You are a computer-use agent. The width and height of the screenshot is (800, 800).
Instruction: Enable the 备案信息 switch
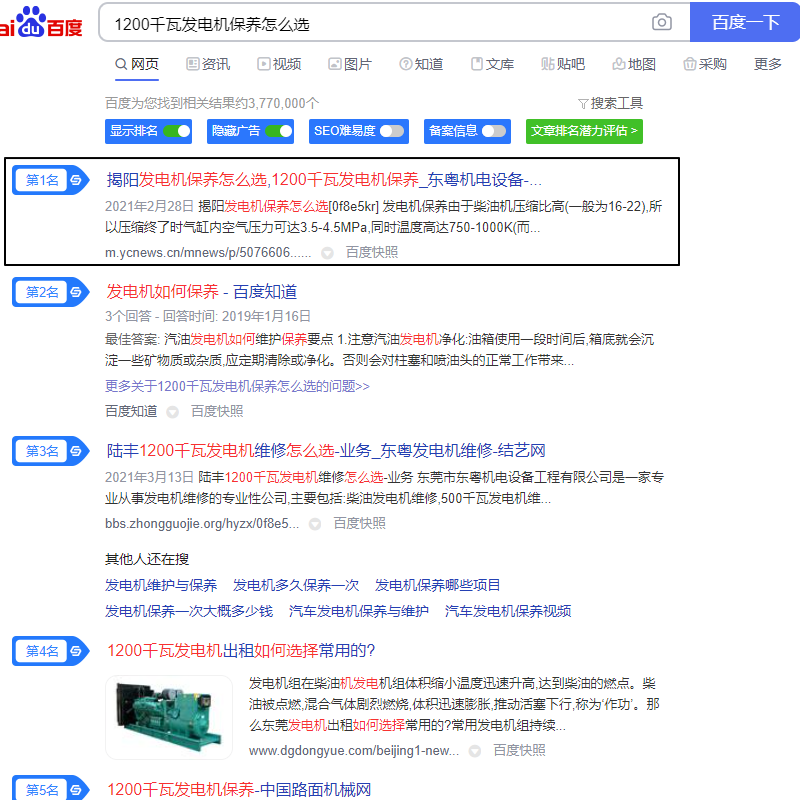[494, 131]
